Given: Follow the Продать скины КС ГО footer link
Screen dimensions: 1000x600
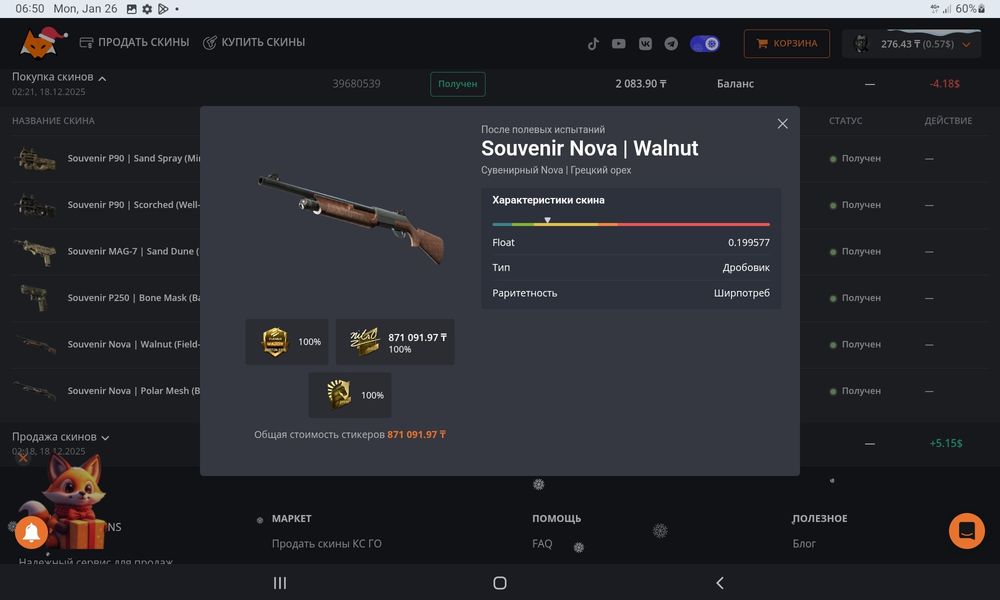Looking at the screenshot, I should pos(327,544).
